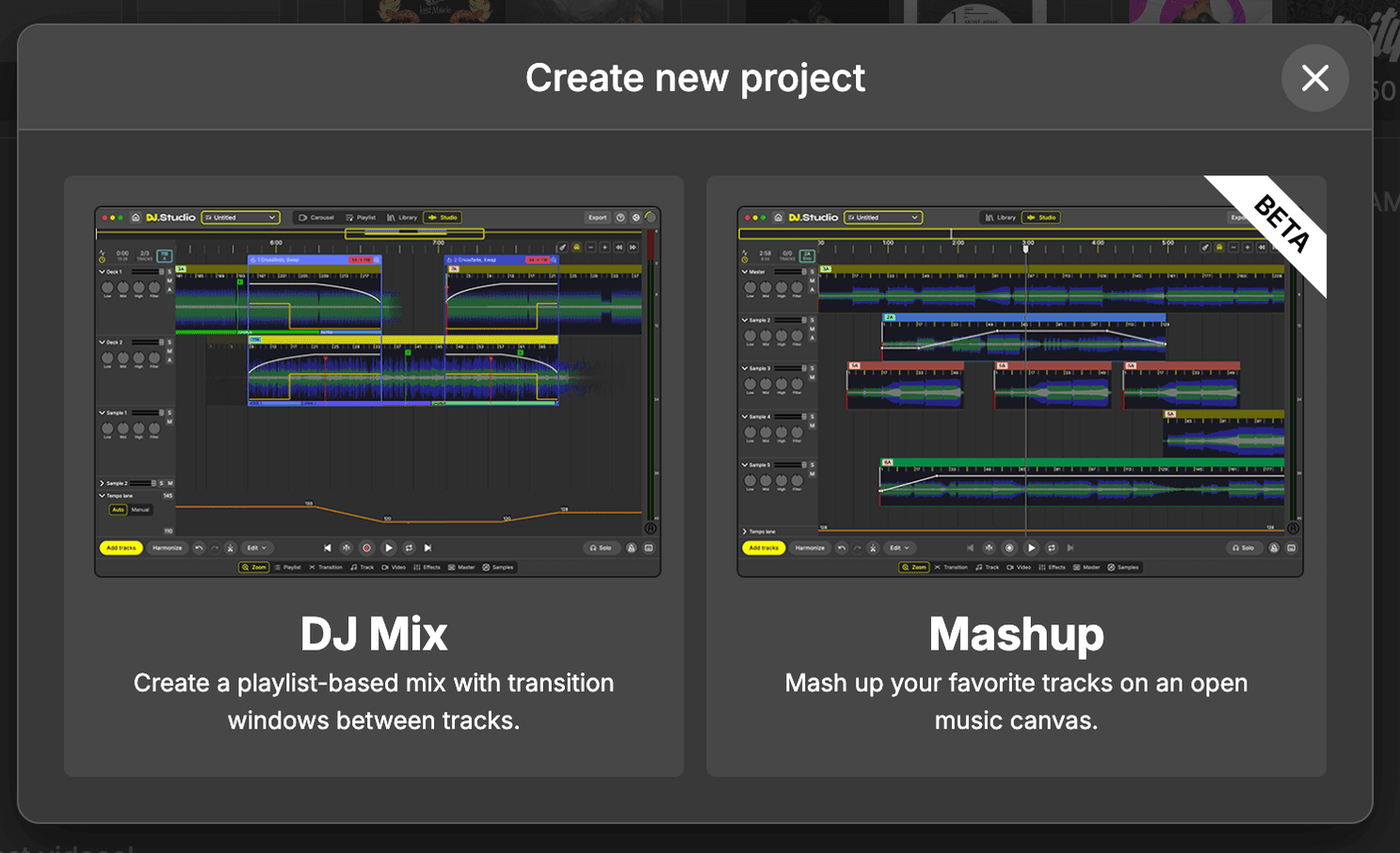Switch to the Library tab
1400x853 pixels.
tap(403, 217)
